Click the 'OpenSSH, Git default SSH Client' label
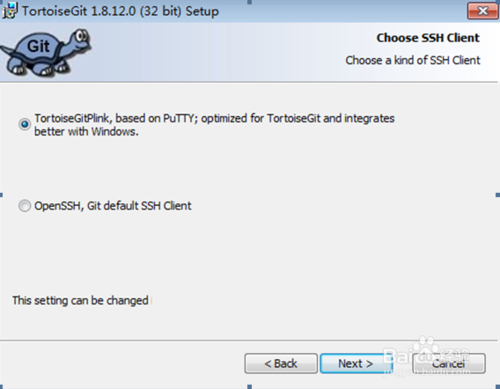The width and height of the screenshot is (500, 389). [x=113, y=206]
